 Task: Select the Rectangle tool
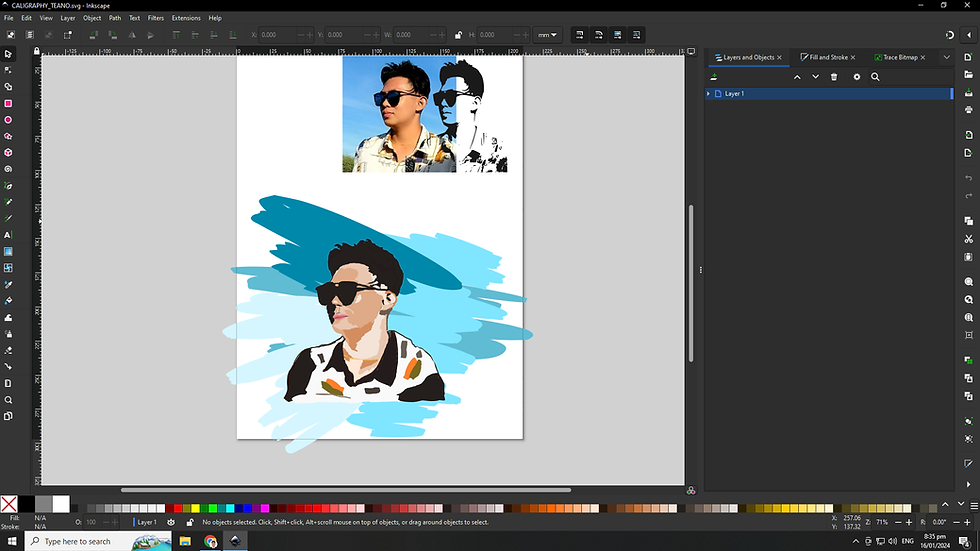[x=8, y=103]
